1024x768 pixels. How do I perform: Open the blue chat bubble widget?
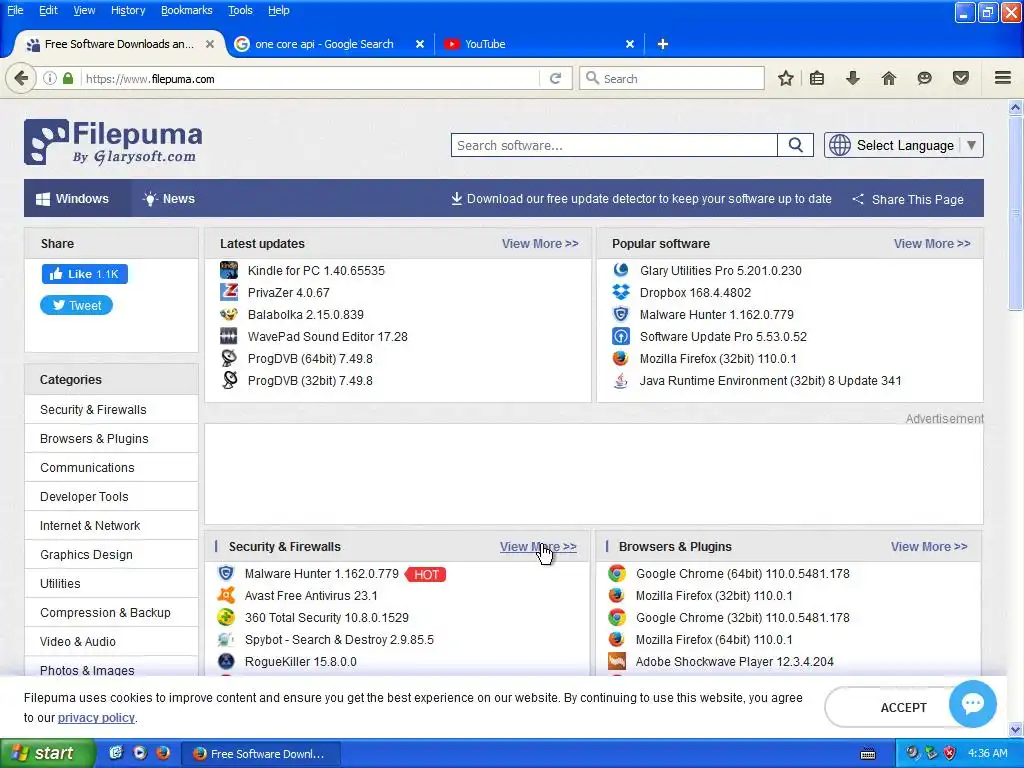[x=972, y=703]
